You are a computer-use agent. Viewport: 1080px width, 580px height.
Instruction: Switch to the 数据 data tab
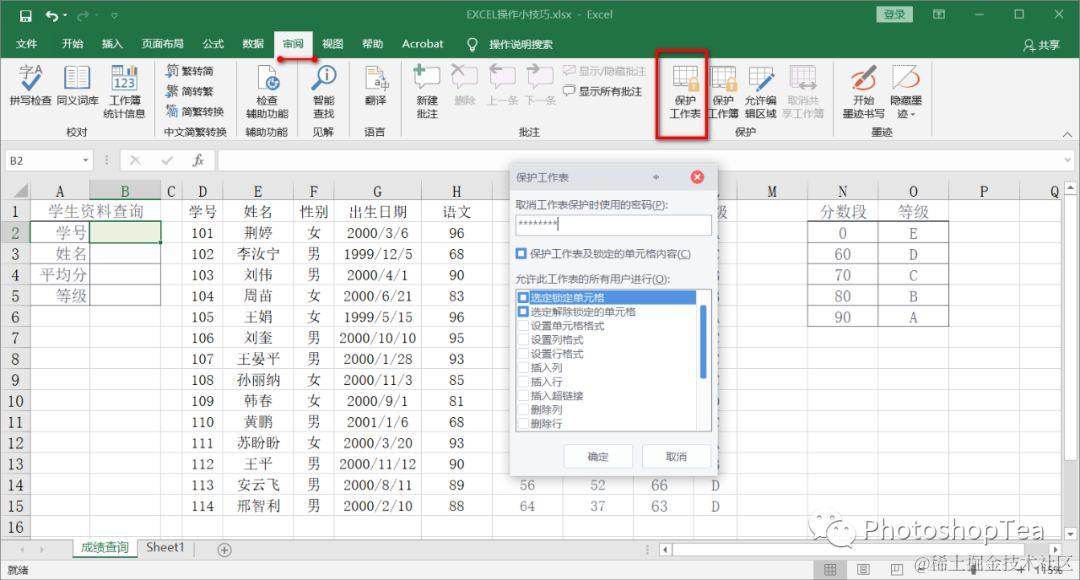[253, 44]
